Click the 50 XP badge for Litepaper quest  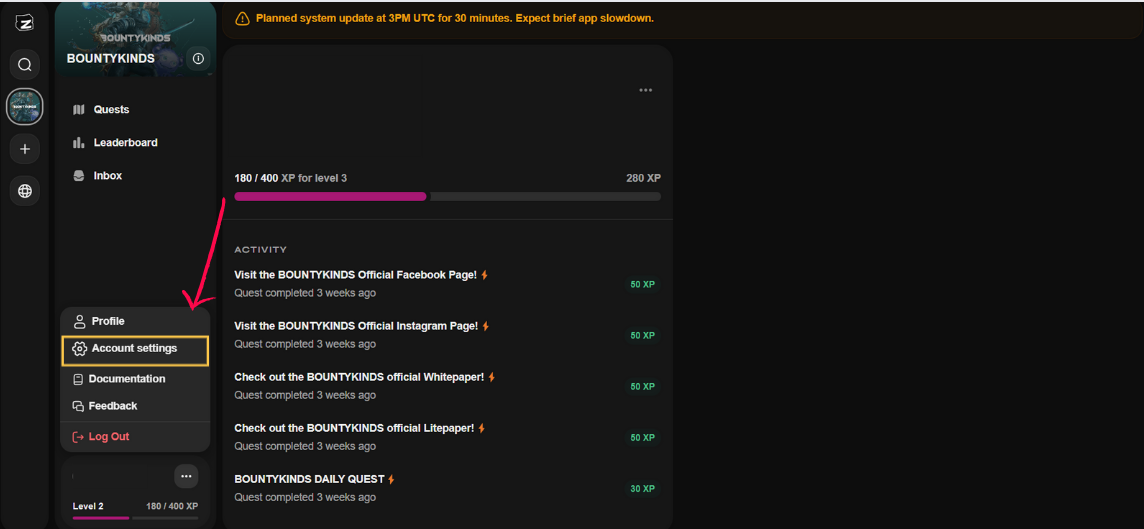(643, 438)
